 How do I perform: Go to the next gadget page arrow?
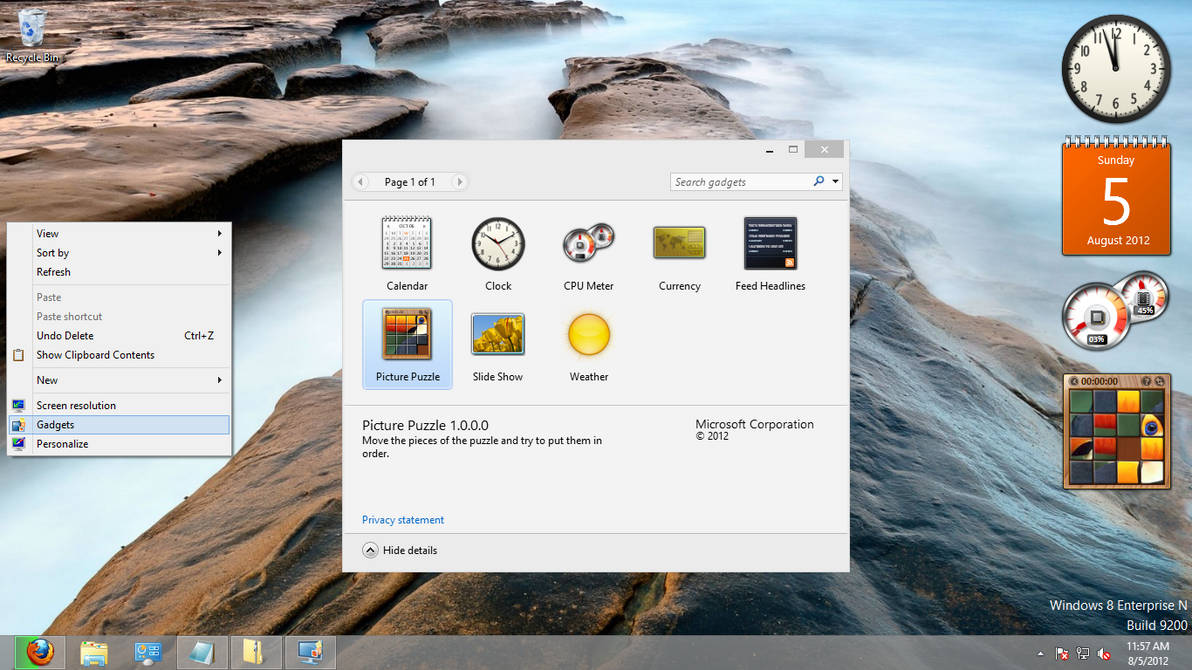pyautogui.click(x=458, y=182)
